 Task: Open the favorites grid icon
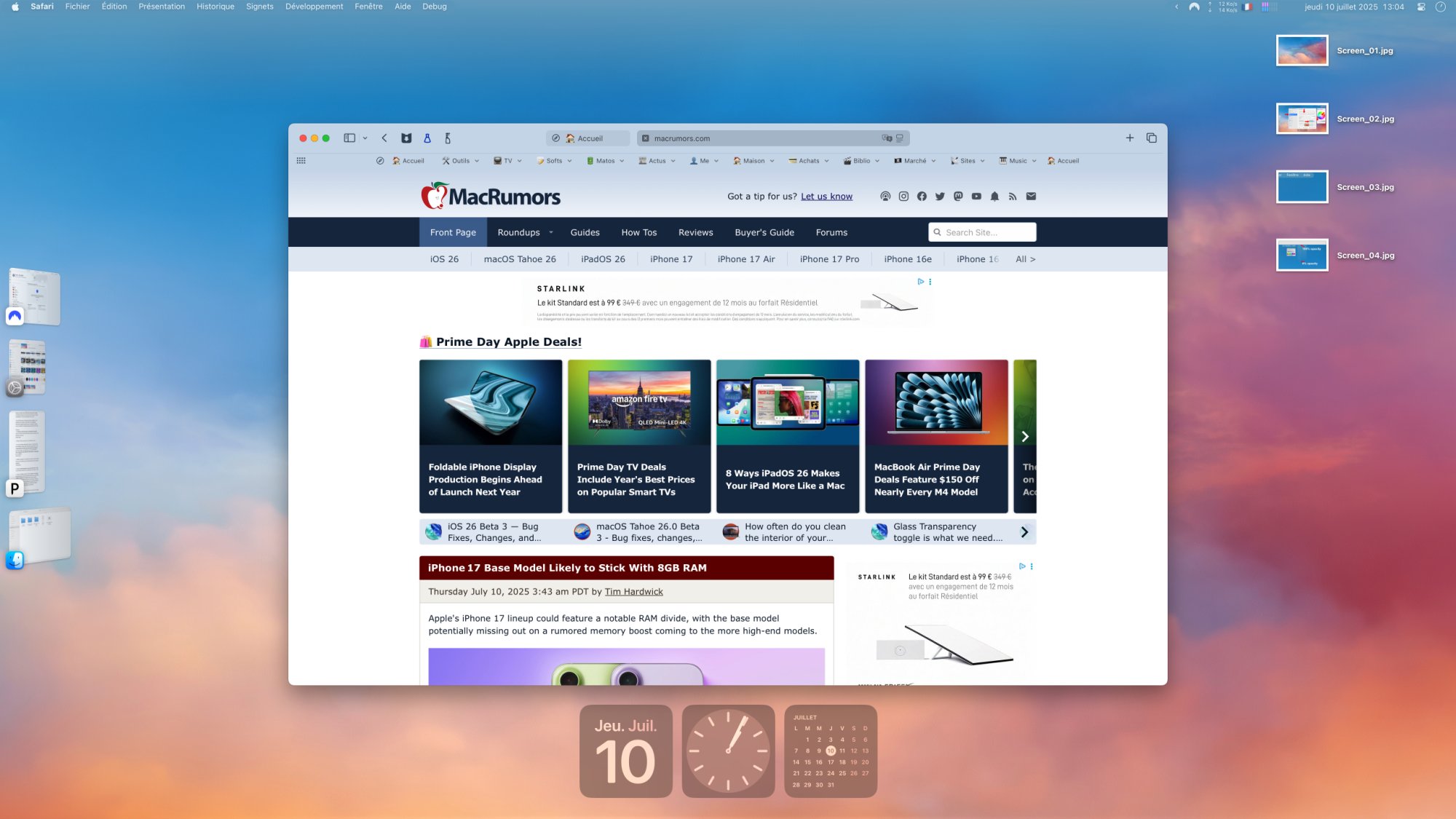point(301,161)
